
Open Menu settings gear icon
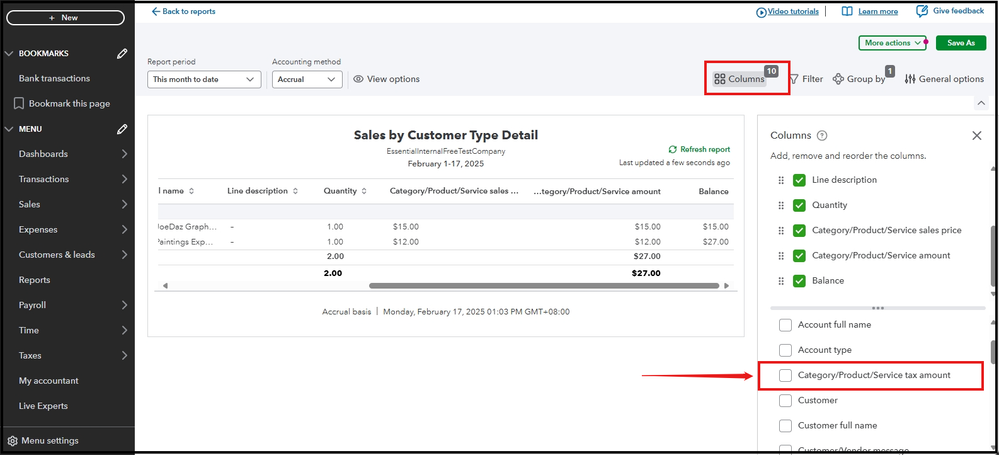pos(12,440)
